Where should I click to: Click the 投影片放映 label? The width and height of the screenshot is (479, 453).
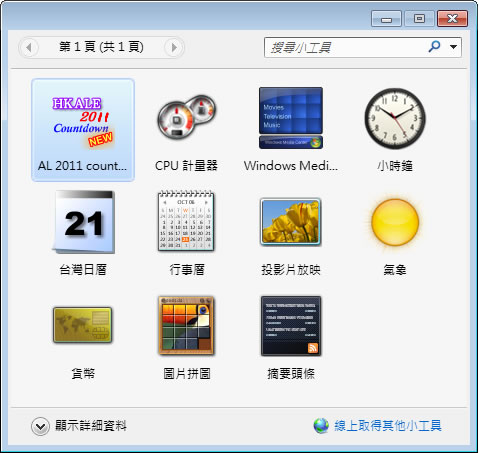[x=291, y=269]
